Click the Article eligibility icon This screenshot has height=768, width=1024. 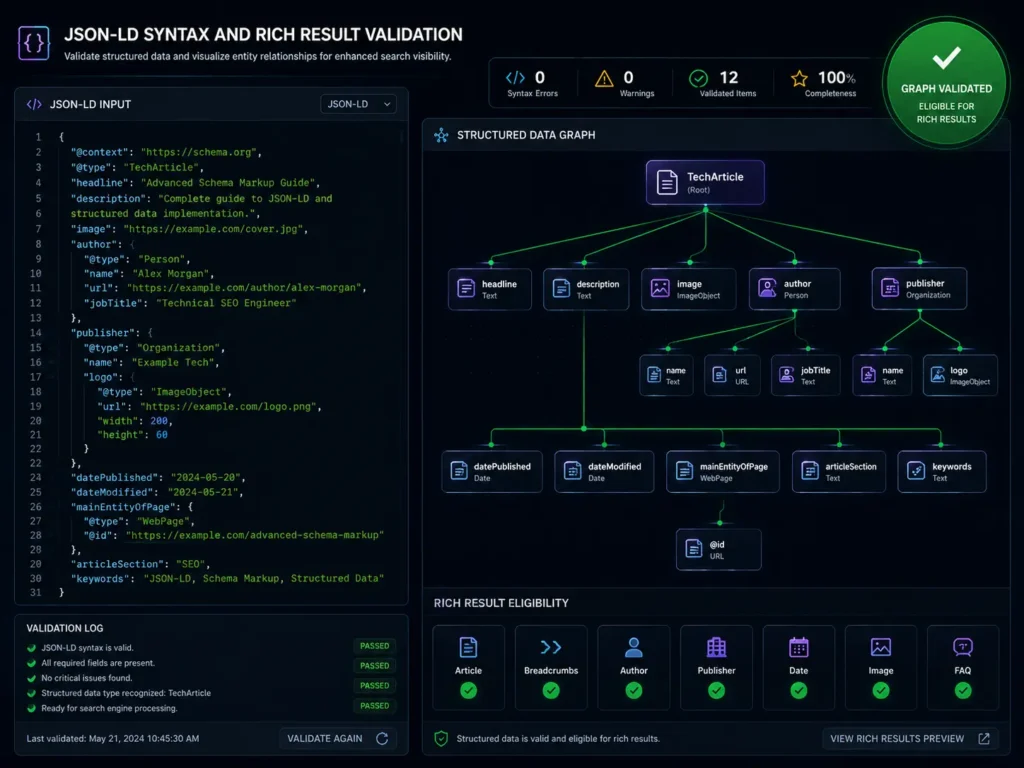468,647
